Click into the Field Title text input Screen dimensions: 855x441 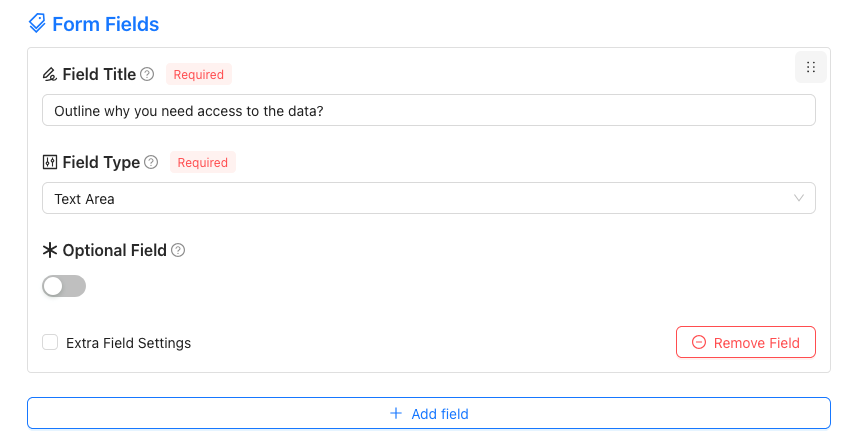[429, 110]
